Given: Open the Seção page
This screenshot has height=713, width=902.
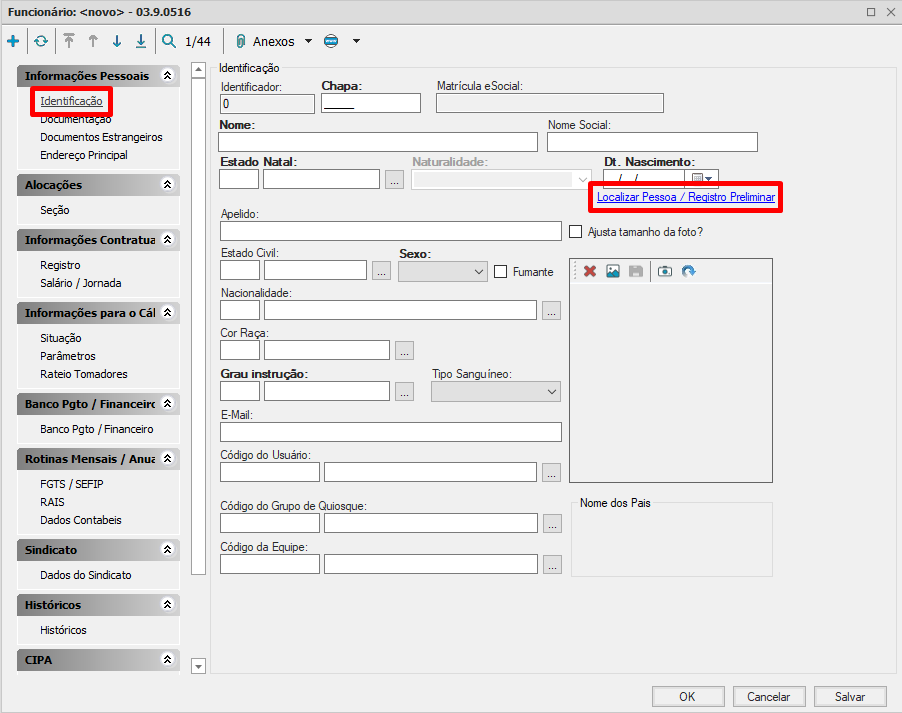Looking at the screenshot, I should coord(55,210).
